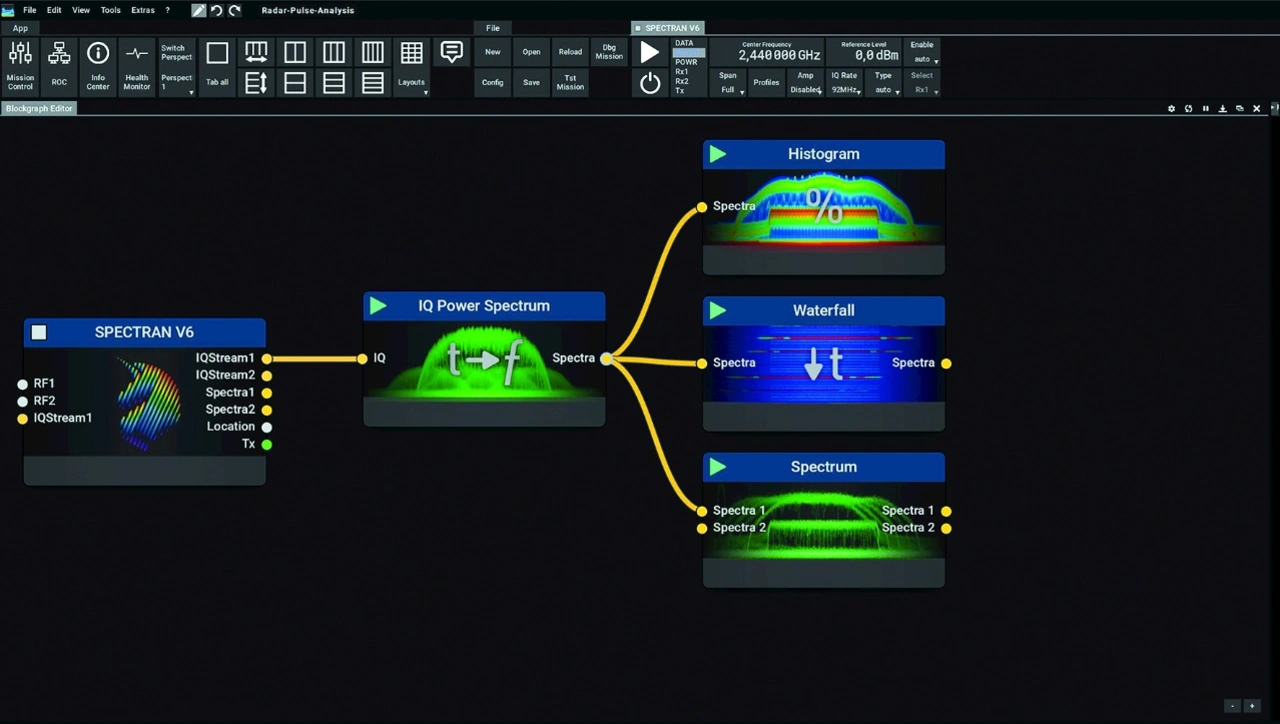Open the Tools menu
Screen dimensions: 1280x724
pos(110,10)
